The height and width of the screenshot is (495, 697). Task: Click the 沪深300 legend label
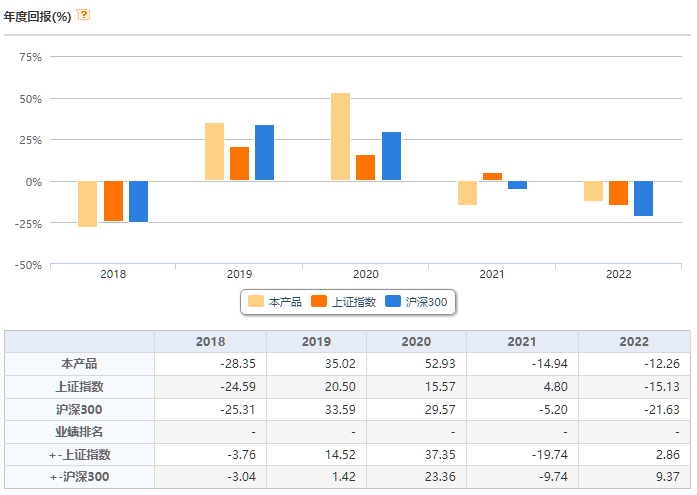pos(426,302)
